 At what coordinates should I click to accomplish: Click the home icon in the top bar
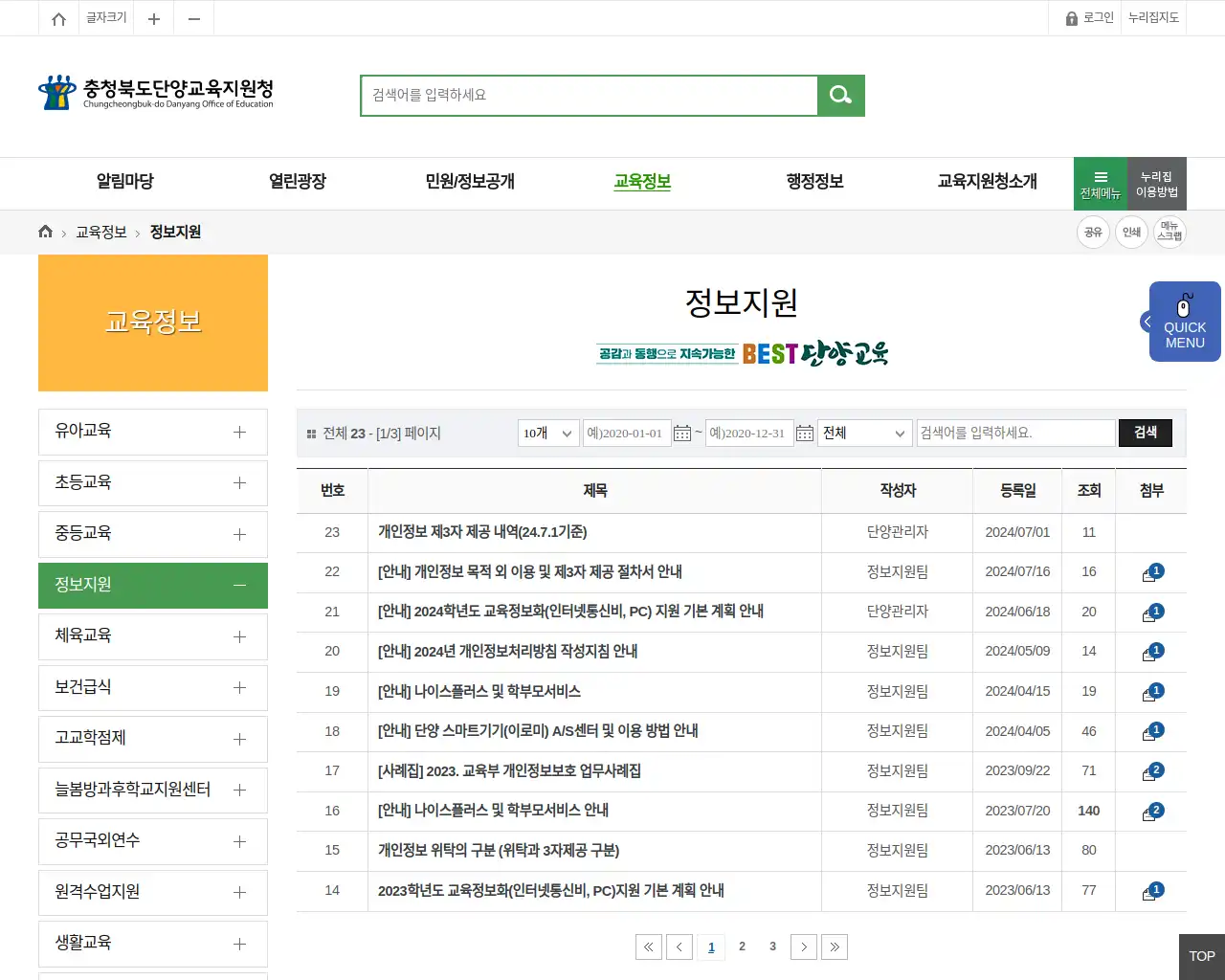click(x=58, y=18)
